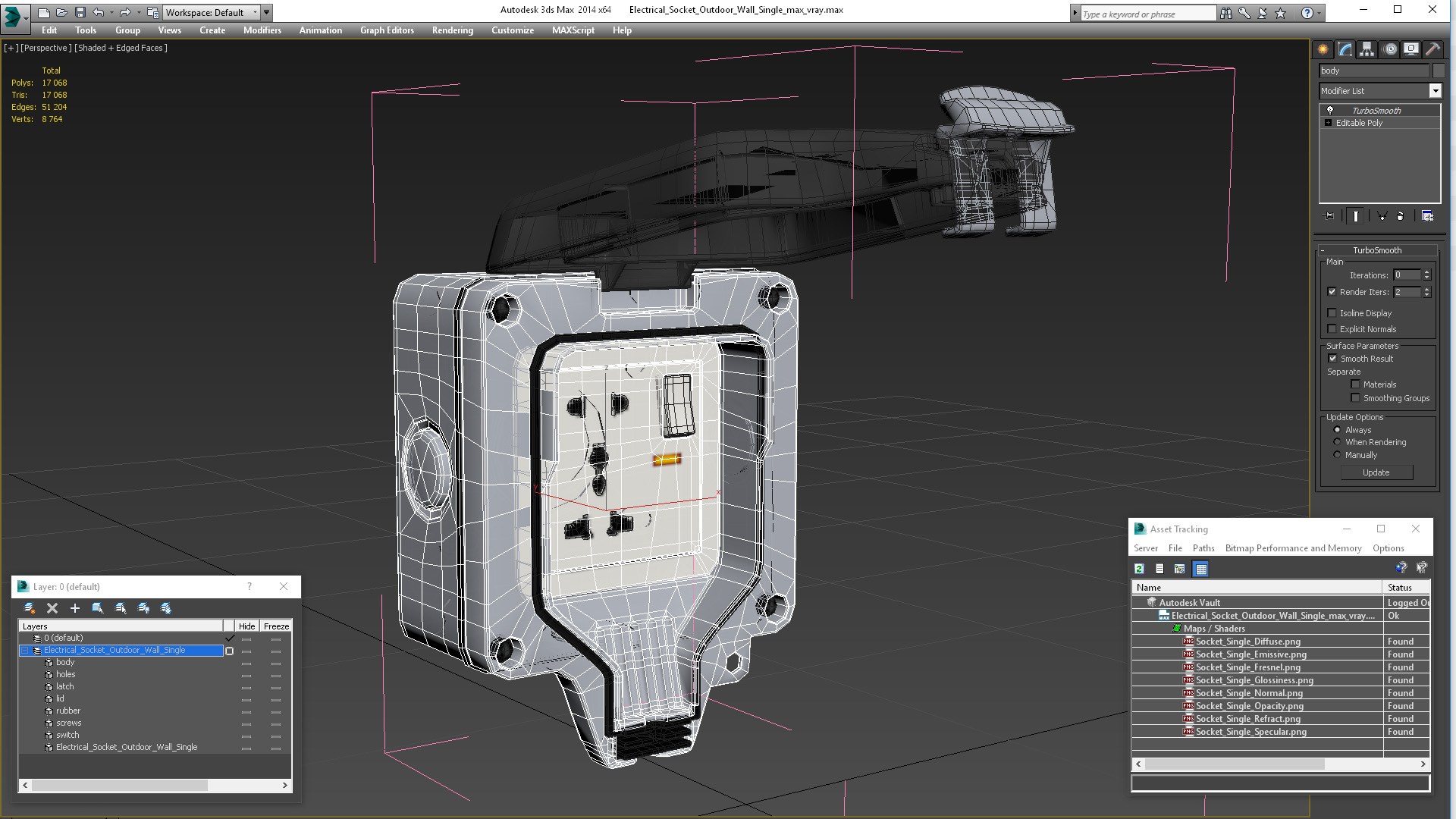Switch to the Create panel star icon
The width and height of the screenshot is (1456, 819).
[x=1323, y=49]
